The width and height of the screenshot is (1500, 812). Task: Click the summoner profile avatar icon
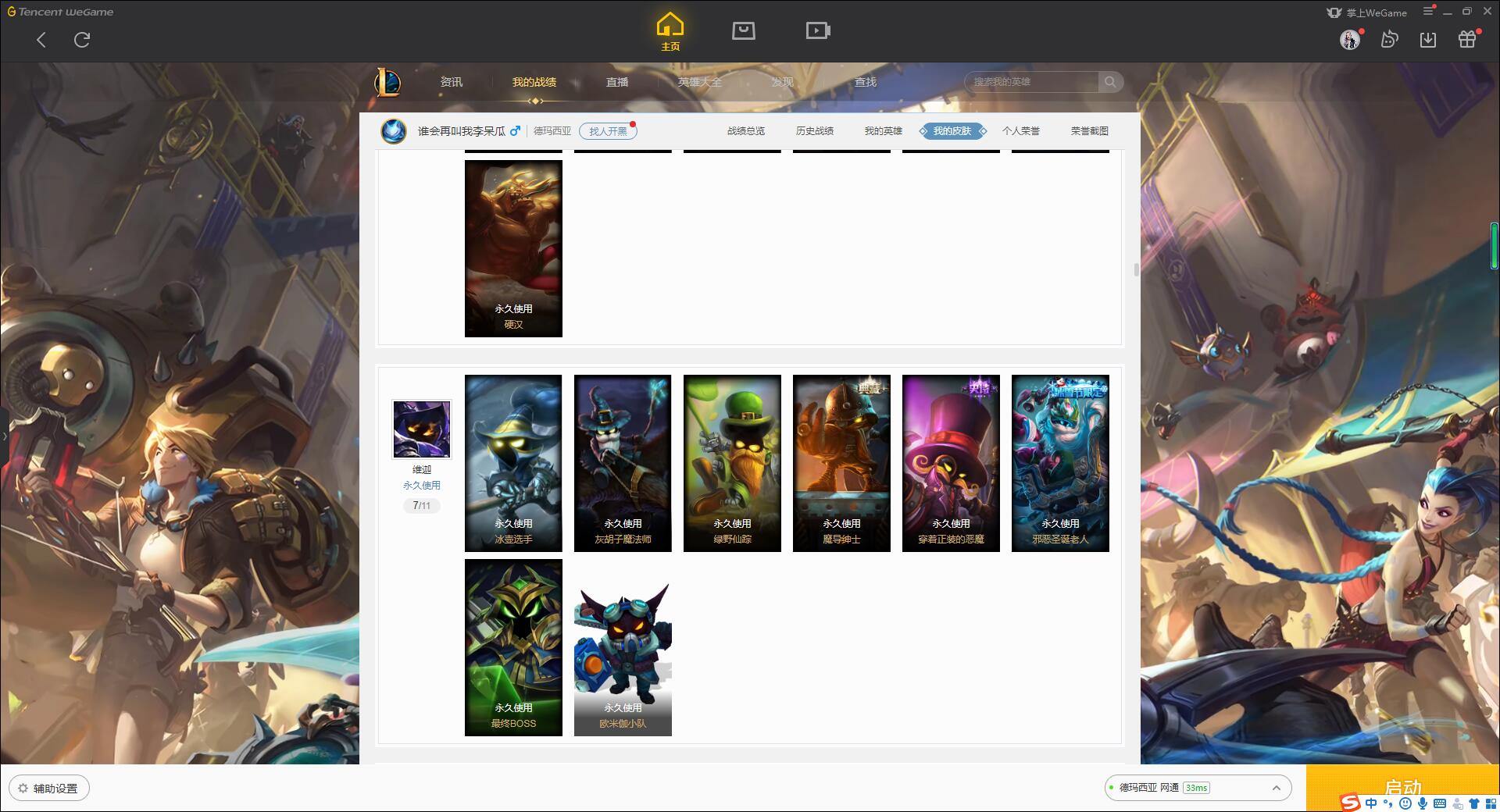(394, 130)
